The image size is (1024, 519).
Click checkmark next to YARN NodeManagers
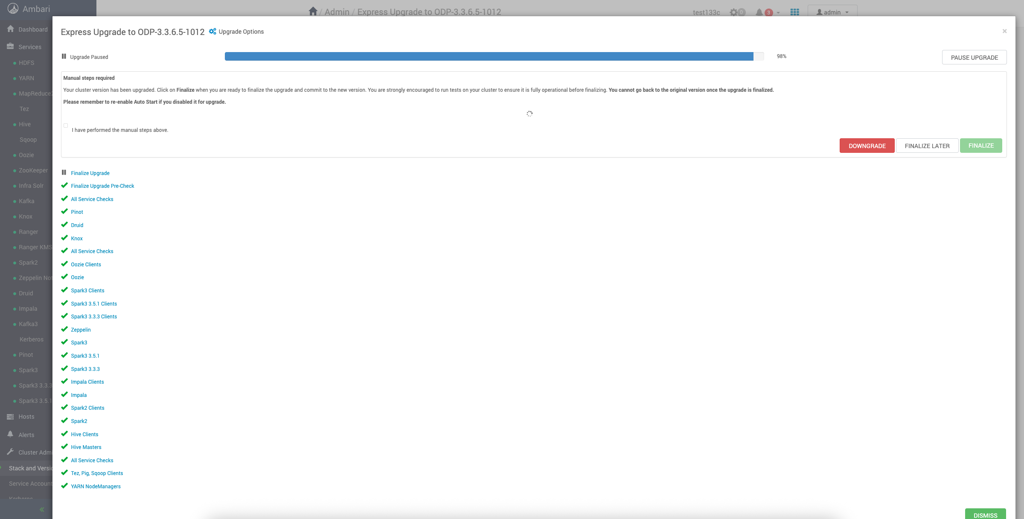(x=64, y=486)
